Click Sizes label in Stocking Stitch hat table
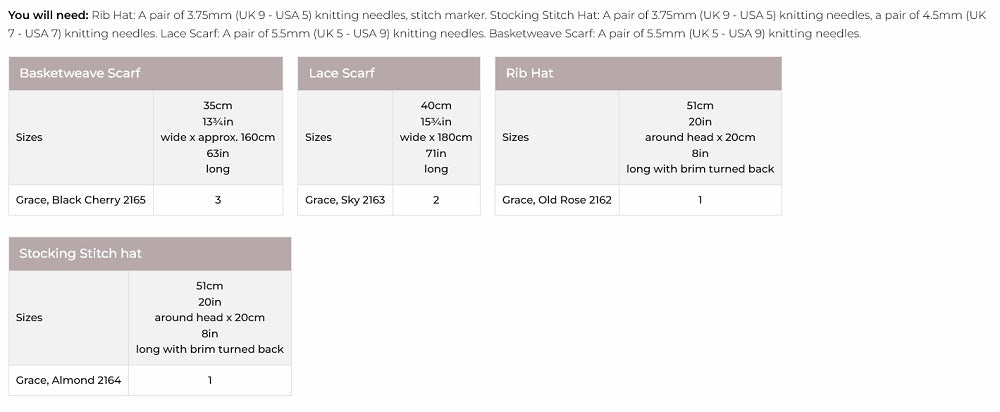The height and width of the screenshot is (412, 1000). 30,317
